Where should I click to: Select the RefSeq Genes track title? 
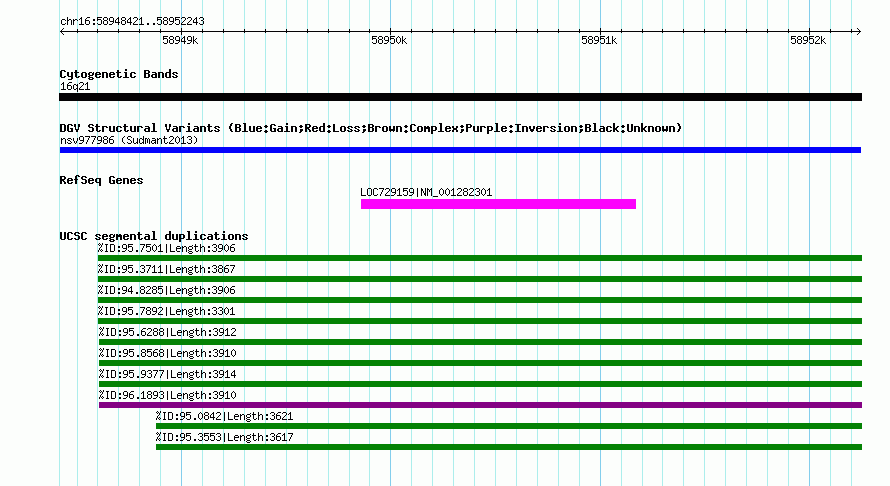pyautogui.click(x=101, y=180)
